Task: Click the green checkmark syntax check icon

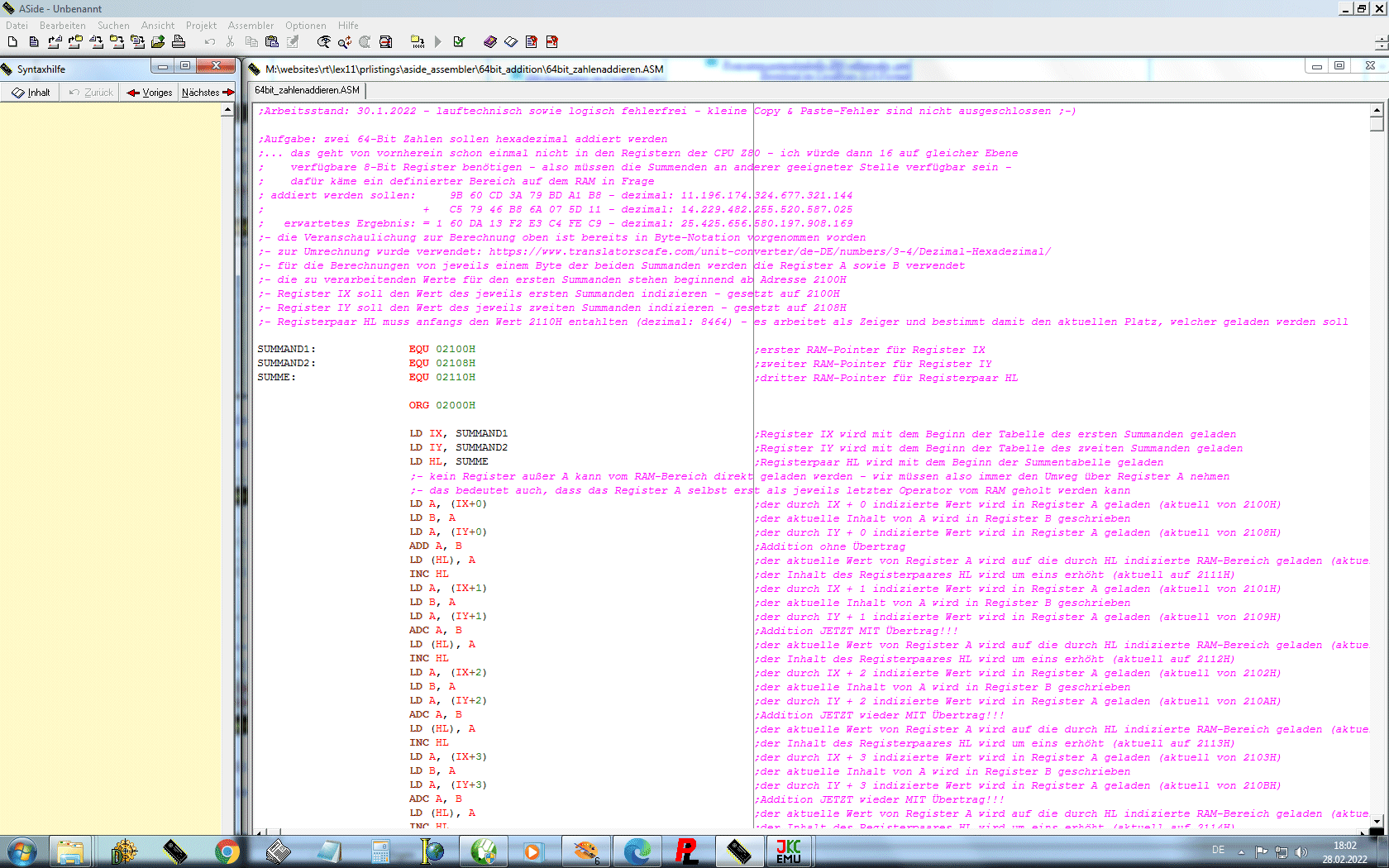Action: tap(460, 41)
